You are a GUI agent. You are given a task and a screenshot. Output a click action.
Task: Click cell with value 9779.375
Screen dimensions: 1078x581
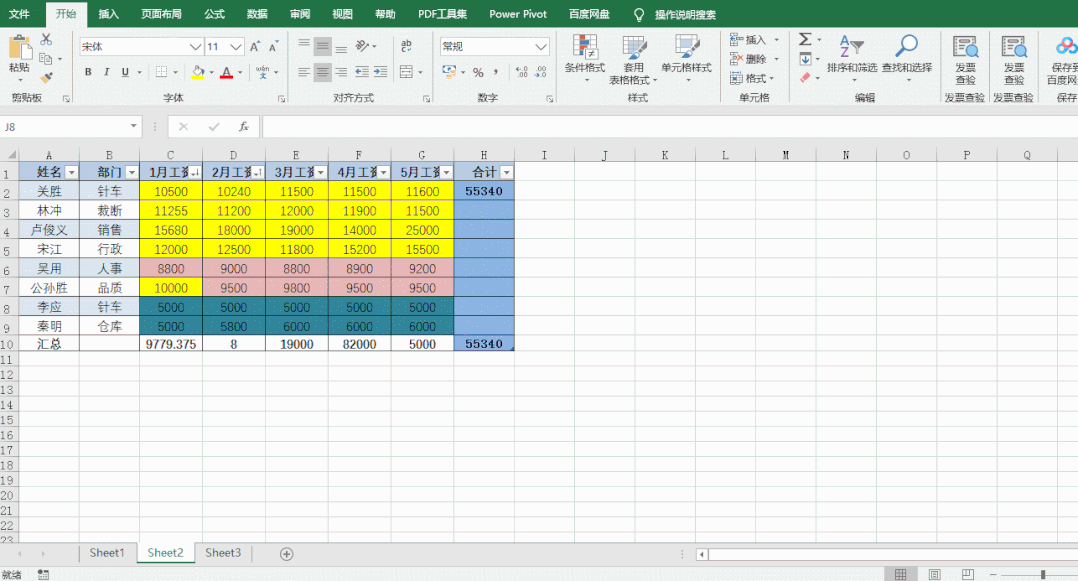coord(170,344)
